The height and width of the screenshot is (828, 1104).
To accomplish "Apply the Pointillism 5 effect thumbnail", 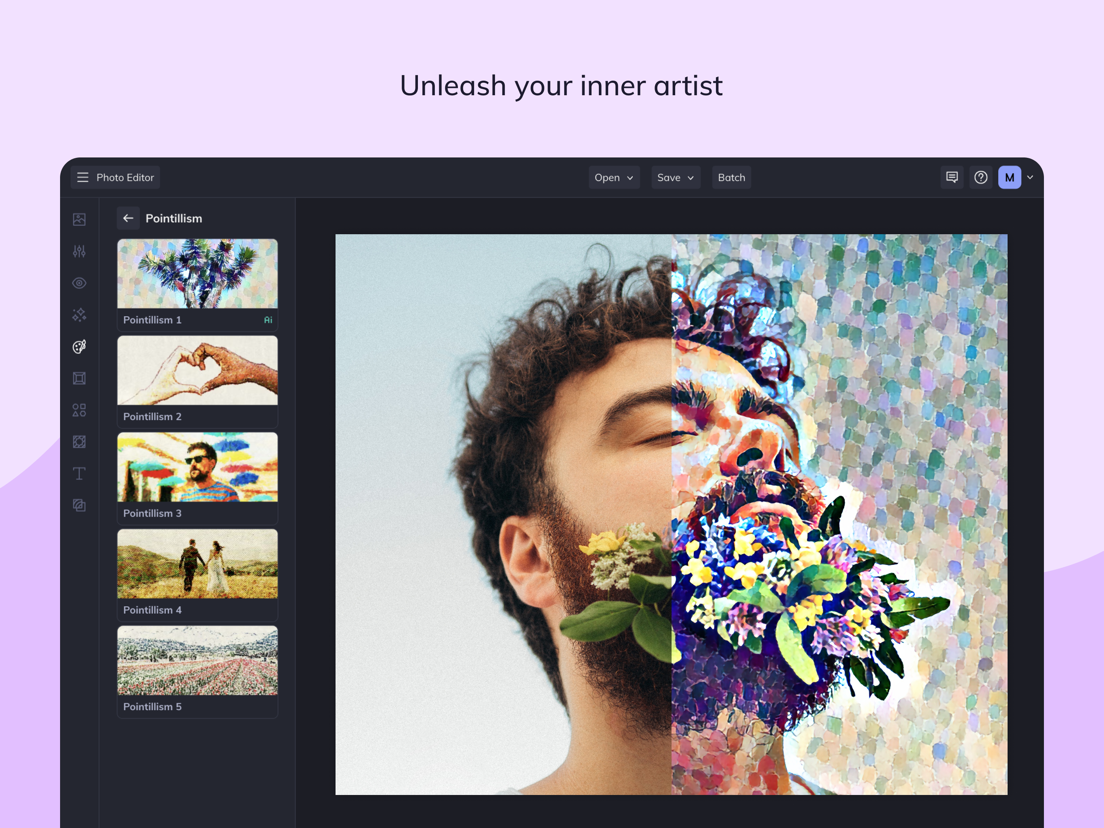I will tap(197, 660).
